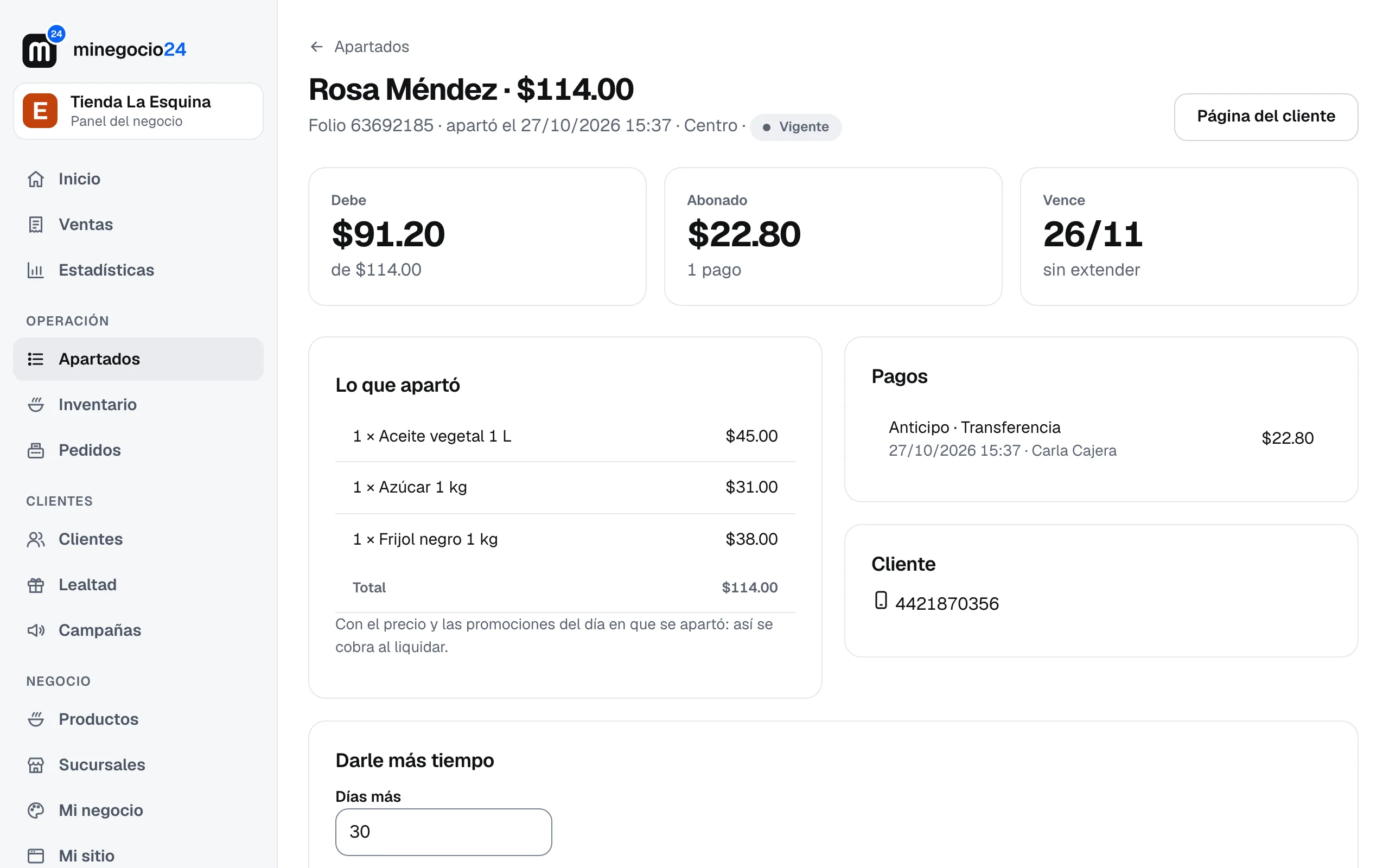
Task: Click the Lealtad gift icon
Action: [36, 584]
